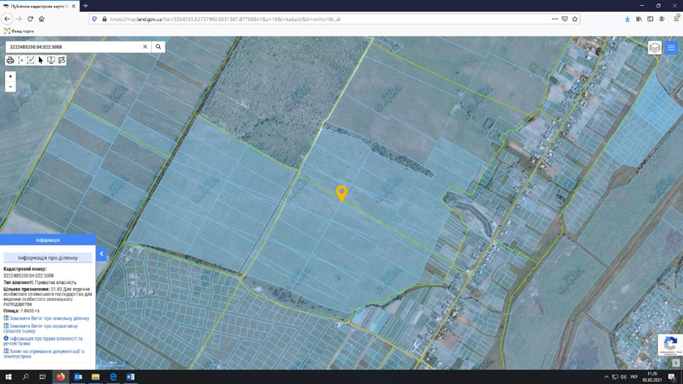Image resolution: width=683 pixels, height=384 pixels.
Task: Click the search magnifier button
Action: click(x=158, y=47)
